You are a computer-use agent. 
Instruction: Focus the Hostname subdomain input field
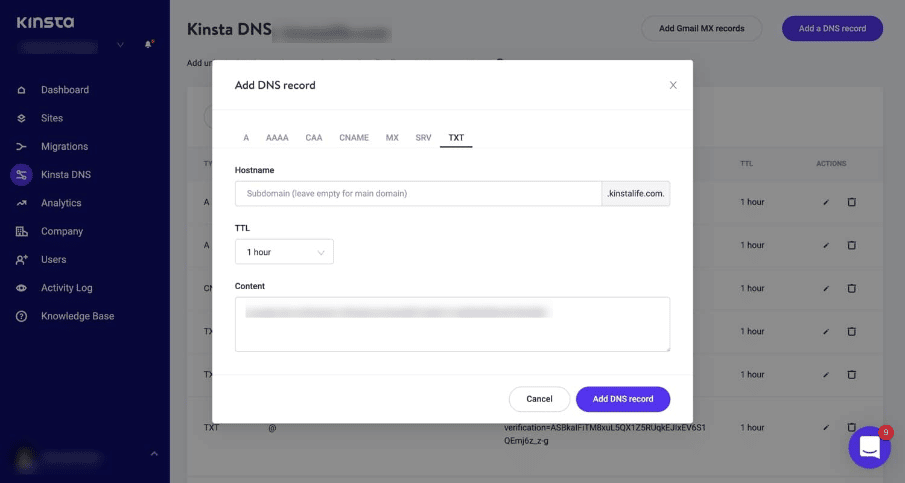[418, 194]
